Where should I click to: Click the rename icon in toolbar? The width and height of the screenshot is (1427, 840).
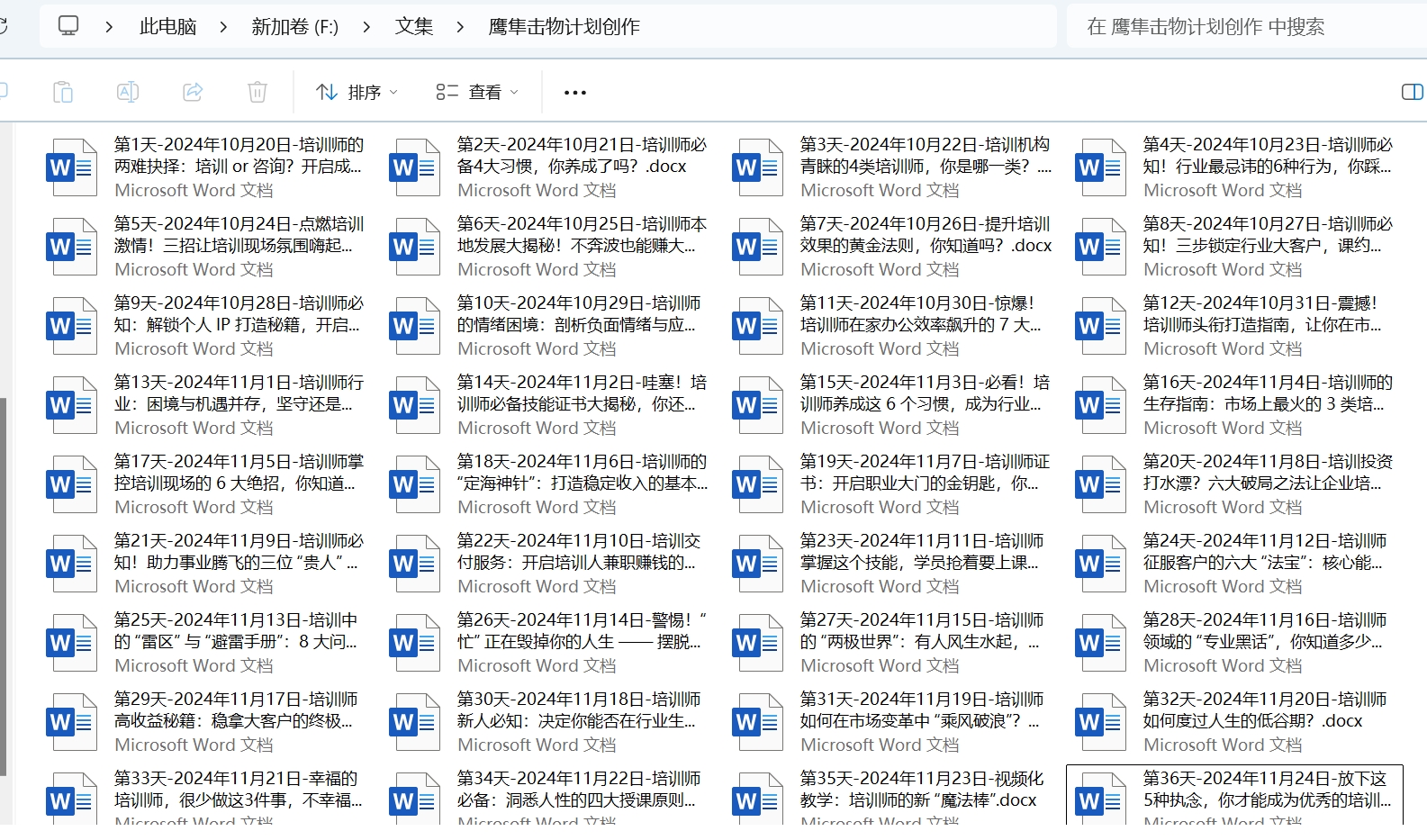pos(128,92)
